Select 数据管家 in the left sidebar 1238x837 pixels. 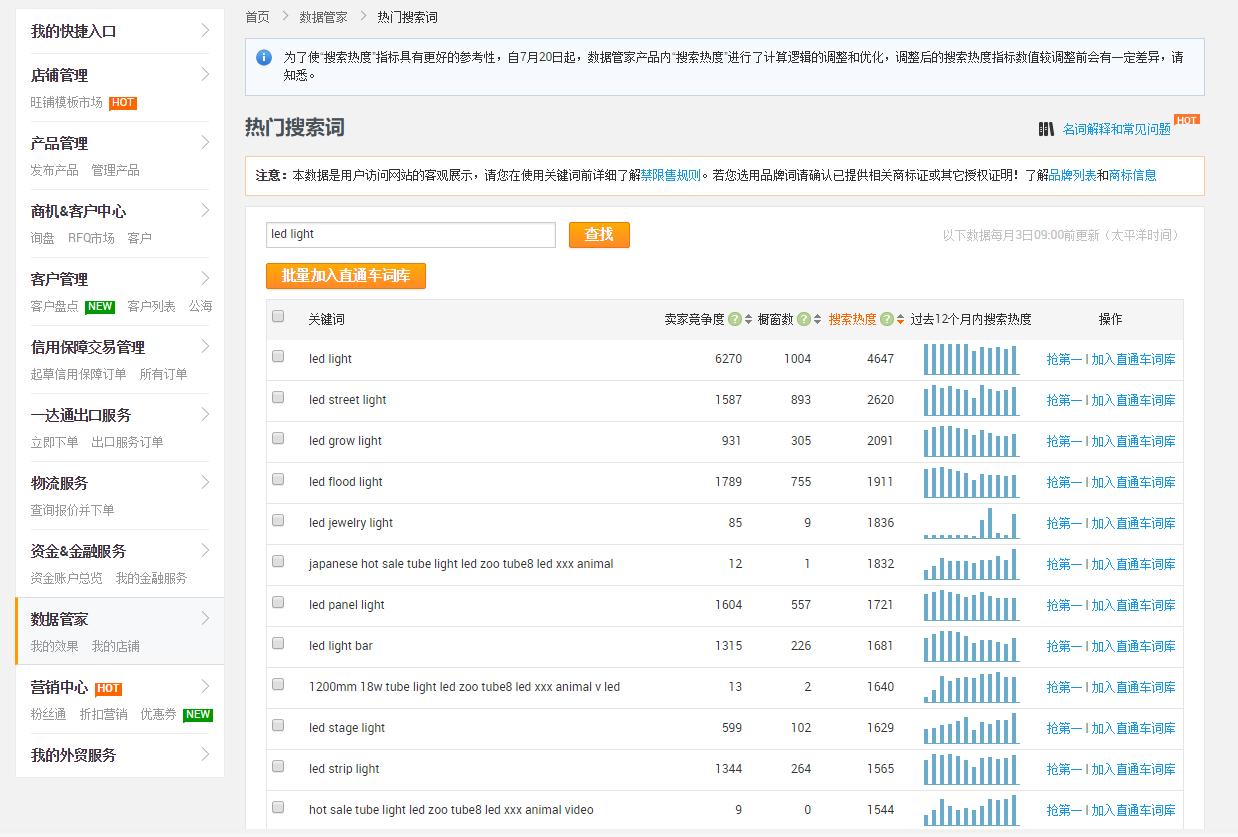[x=60, y=618]
